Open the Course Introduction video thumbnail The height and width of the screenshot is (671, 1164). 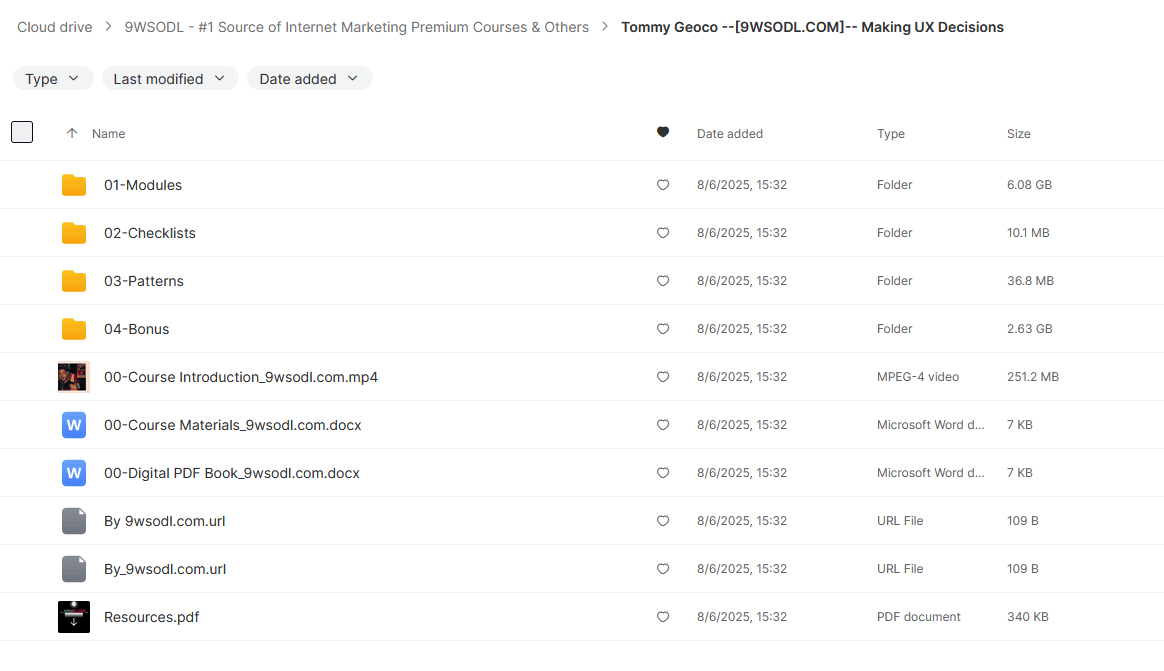pos(74,377)
